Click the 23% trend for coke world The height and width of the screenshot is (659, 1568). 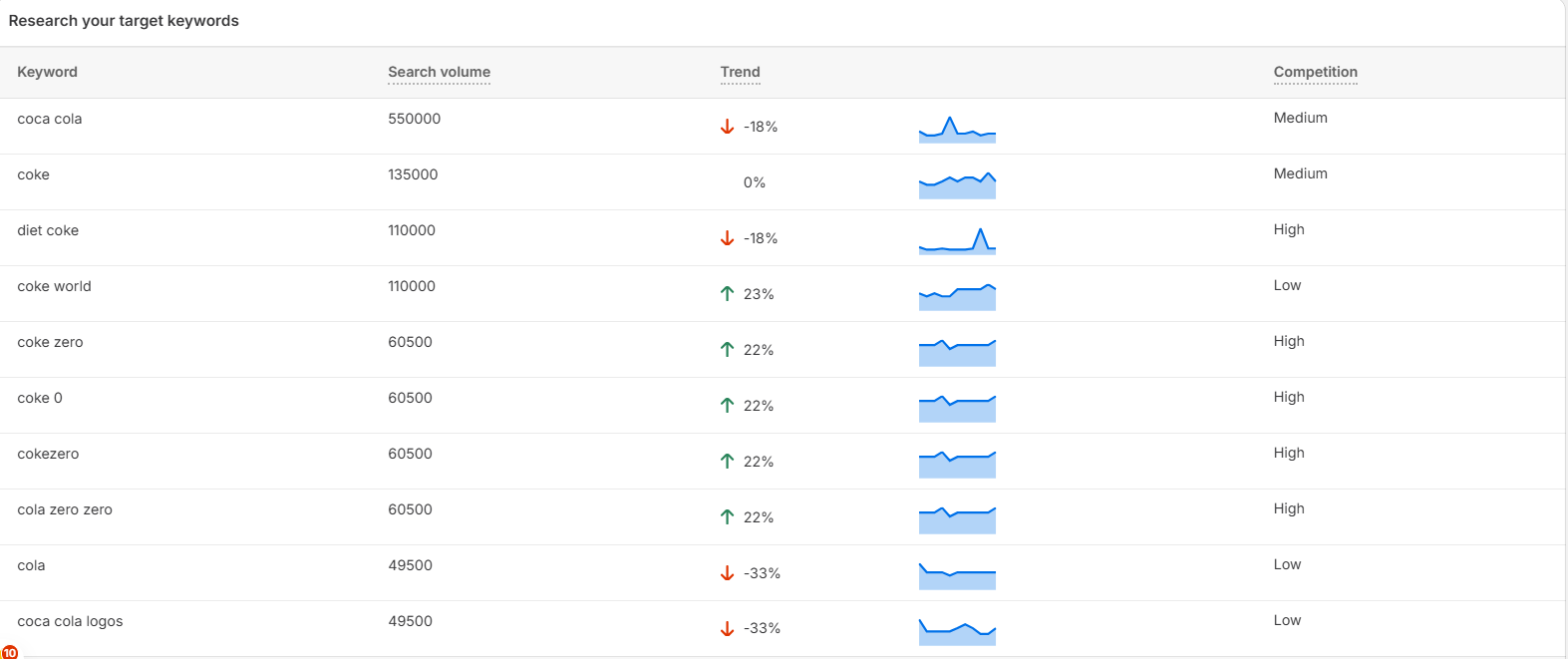pos(759,294)
